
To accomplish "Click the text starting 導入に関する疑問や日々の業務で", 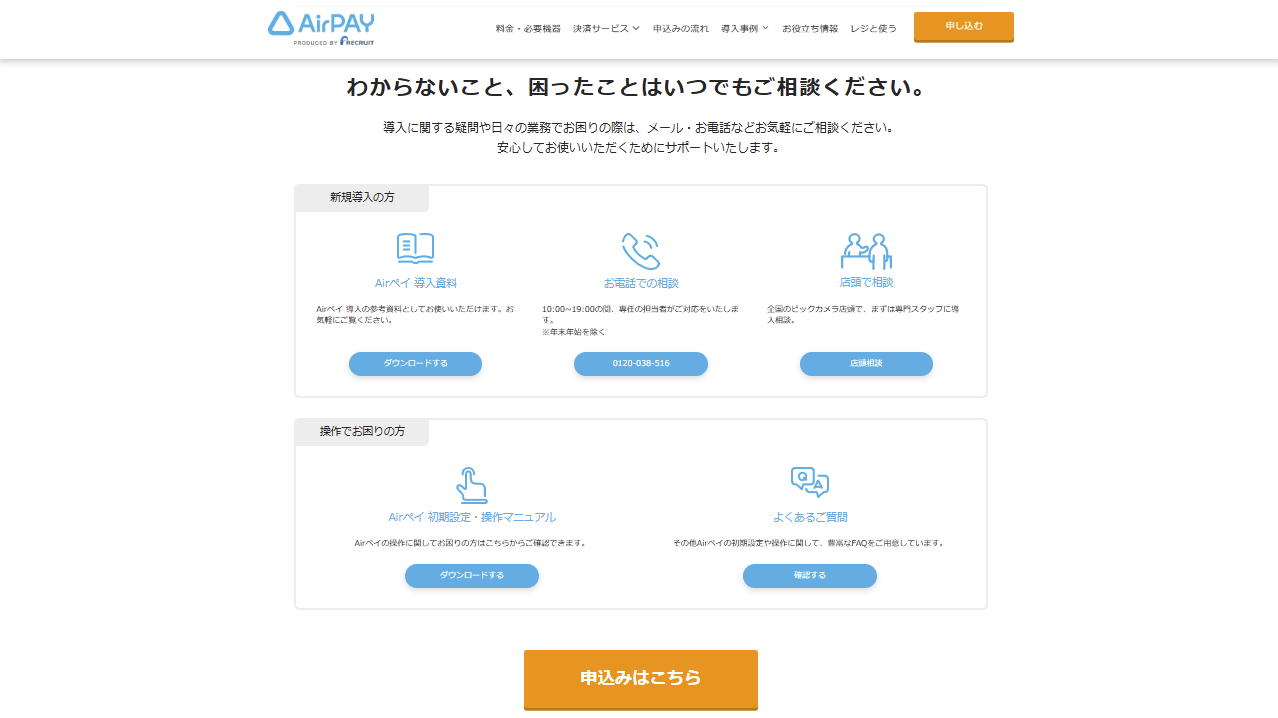I will pyautogui.click(x=638, y=128).
